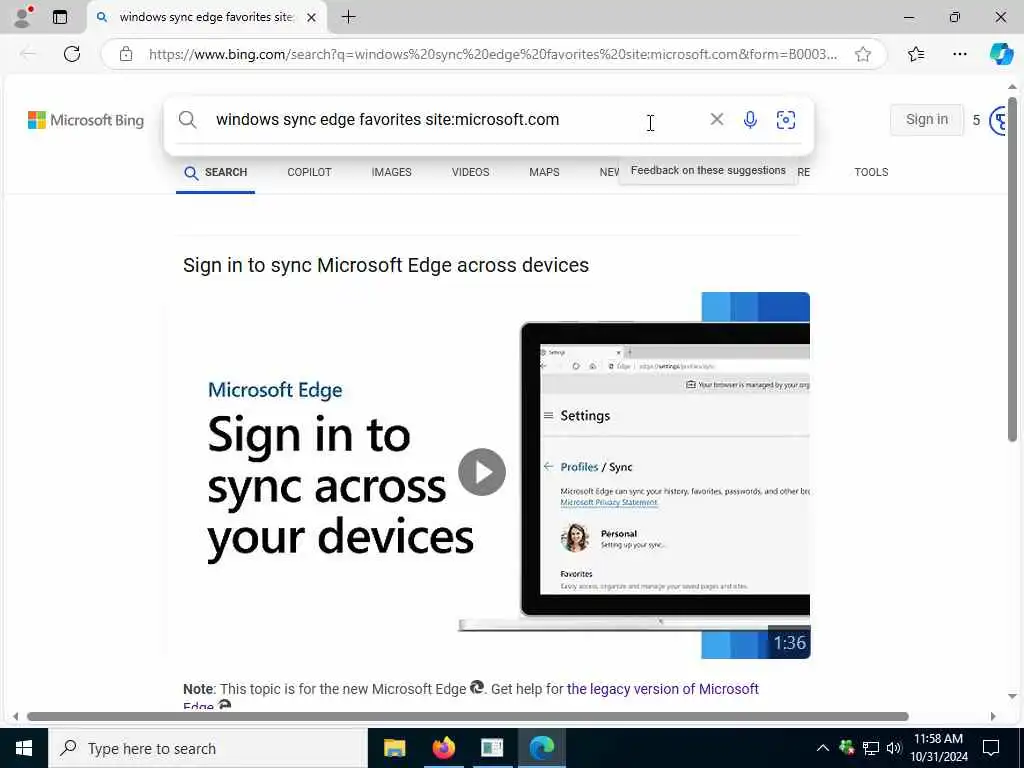Open the legacy version of Microsoft link

click(662, 689)
